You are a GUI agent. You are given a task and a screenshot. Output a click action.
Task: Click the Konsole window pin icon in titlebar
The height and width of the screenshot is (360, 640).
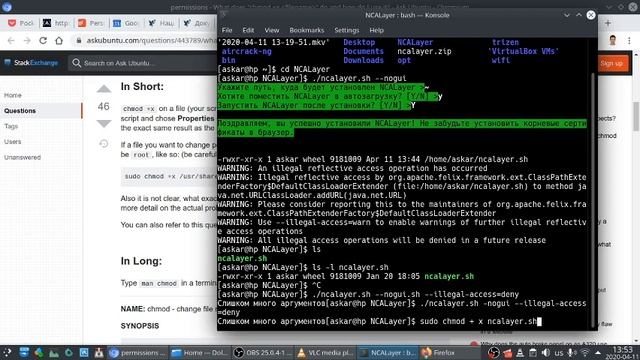click(224, 15)
